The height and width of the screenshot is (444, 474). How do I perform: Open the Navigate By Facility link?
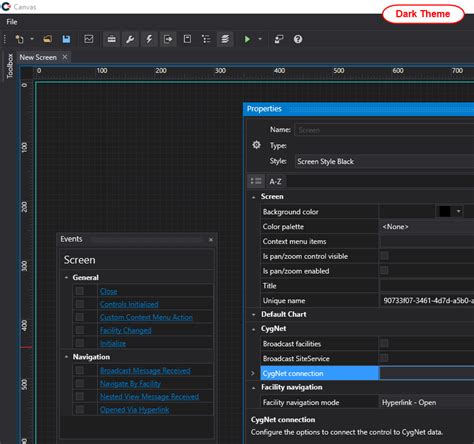point(130,384)
